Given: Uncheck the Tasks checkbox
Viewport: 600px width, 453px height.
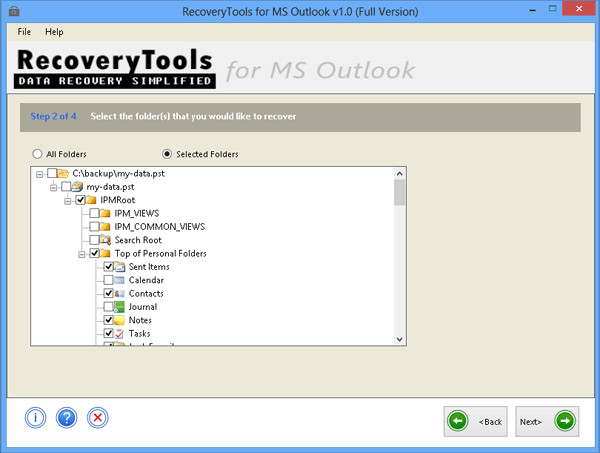Looking at the screenshot, I should point(108,334).
